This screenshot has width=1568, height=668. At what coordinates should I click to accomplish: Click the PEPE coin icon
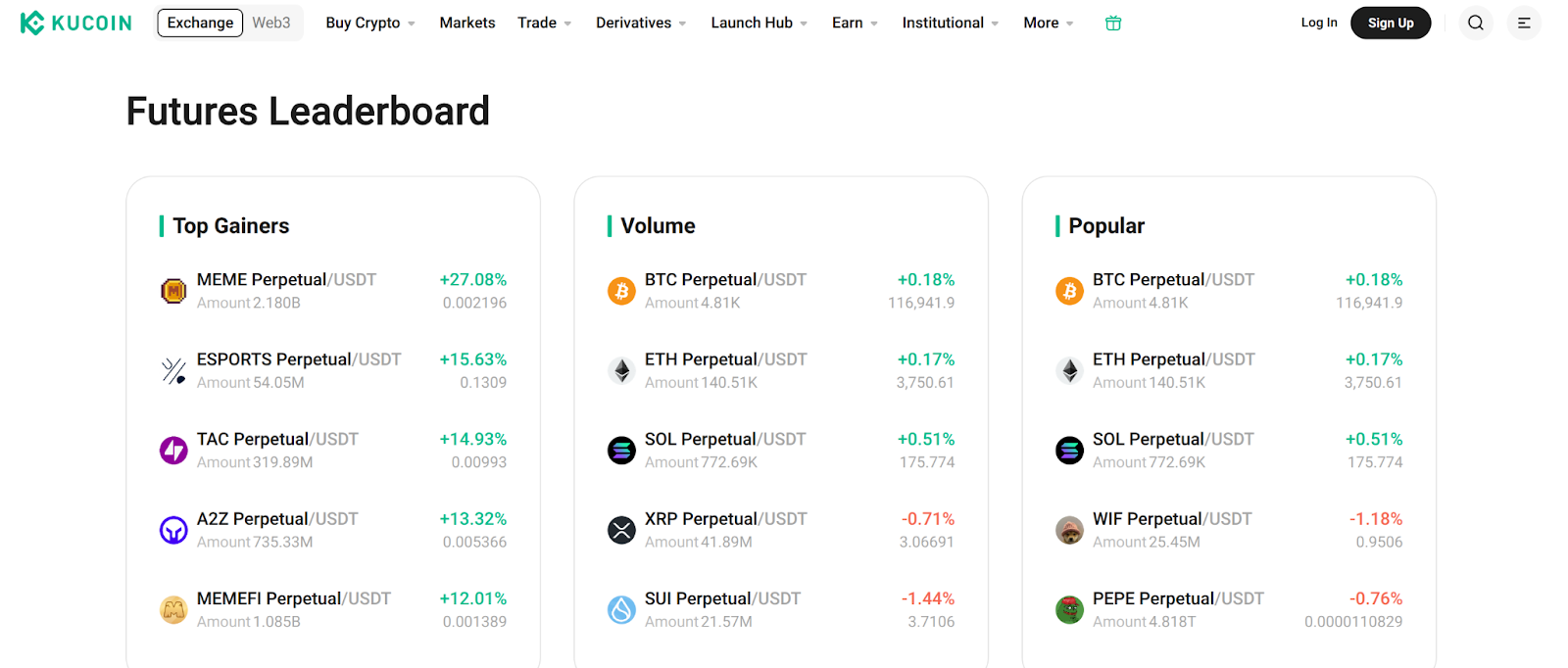click(1068, 608)
